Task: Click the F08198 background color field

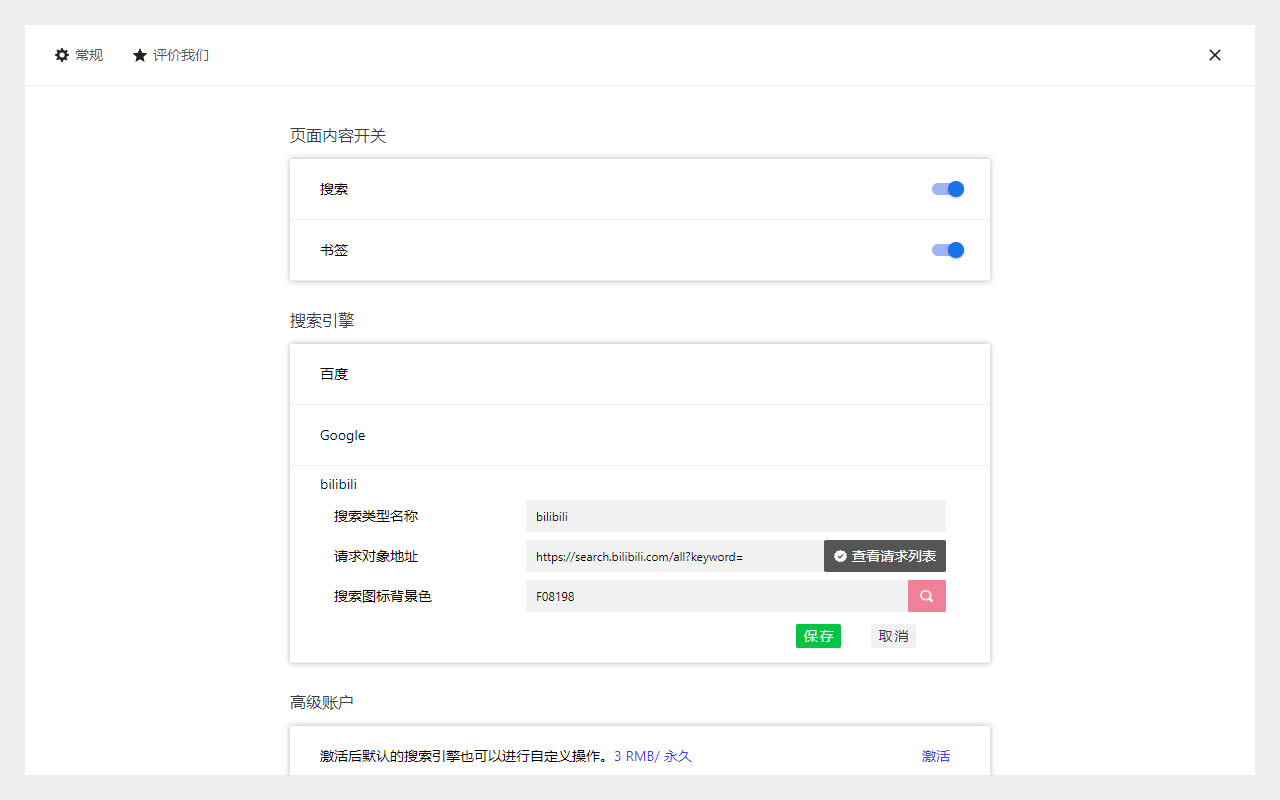Action: click(716, 595)
